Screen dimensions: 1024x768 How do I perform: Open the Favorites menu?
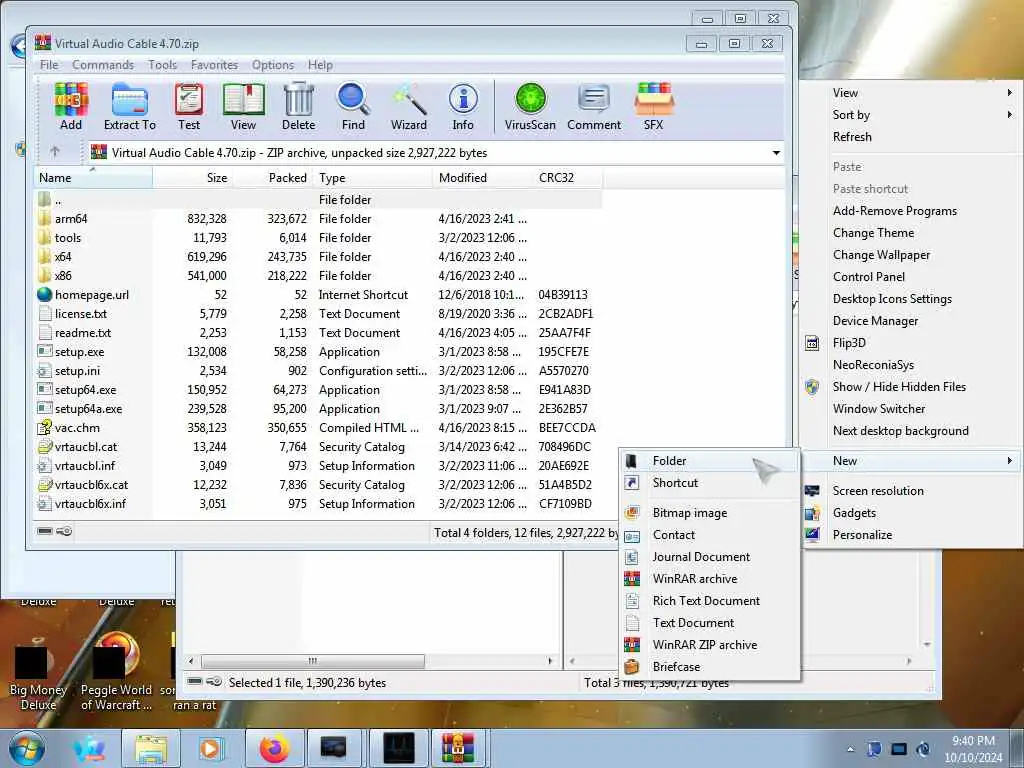click(x=214, y=65)
